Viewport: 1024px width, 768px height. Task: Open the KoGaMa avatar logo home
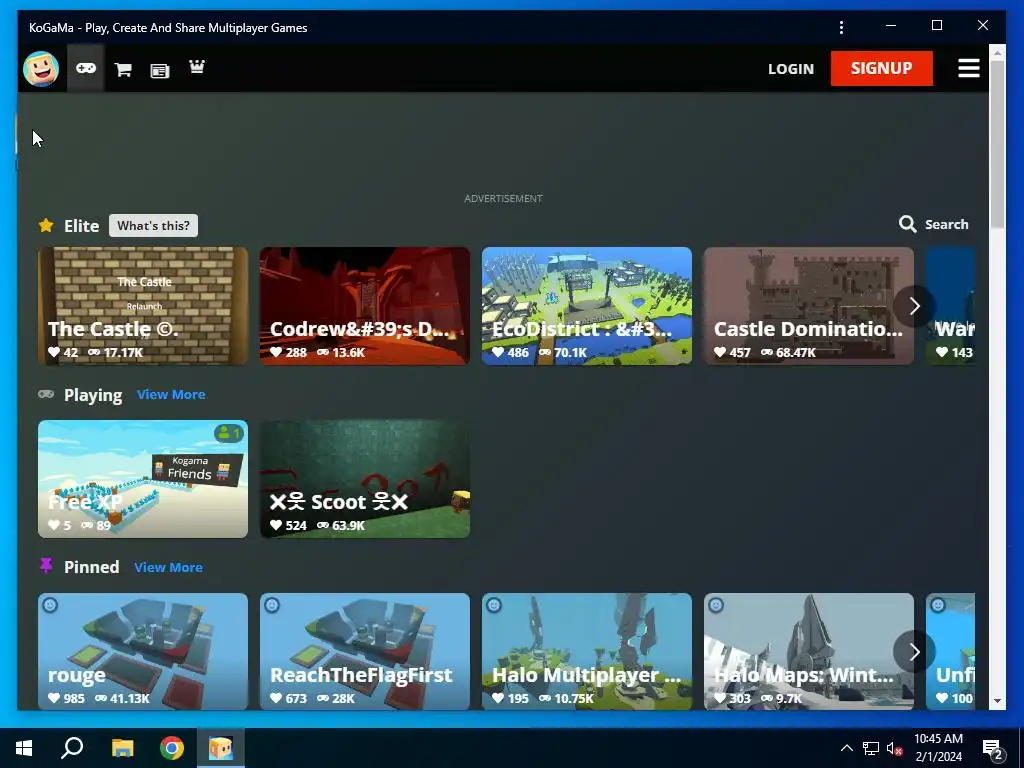pyautogui.click(x=41, y=69)
